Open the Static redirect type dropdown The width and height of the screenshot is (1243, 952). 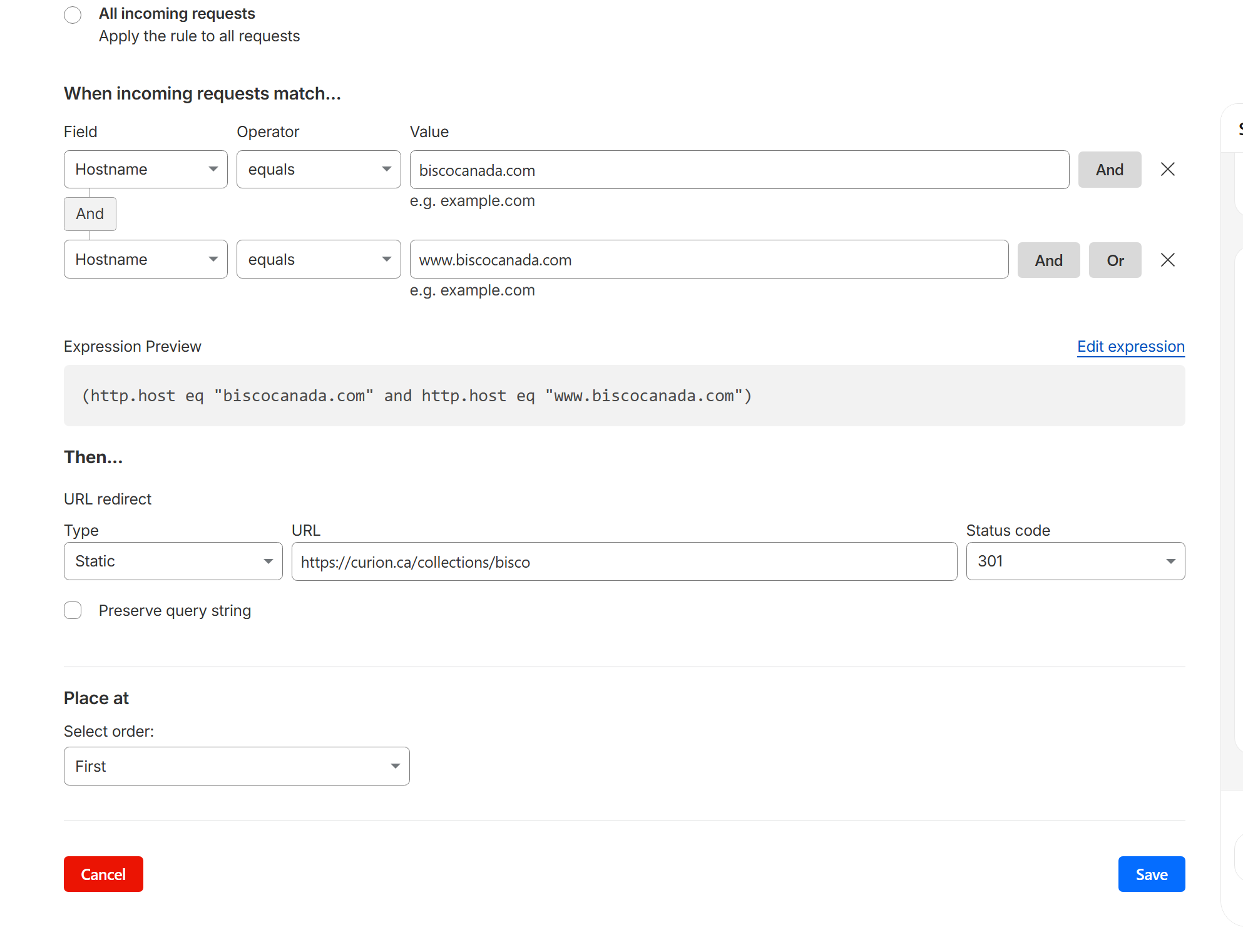(173, 561)
